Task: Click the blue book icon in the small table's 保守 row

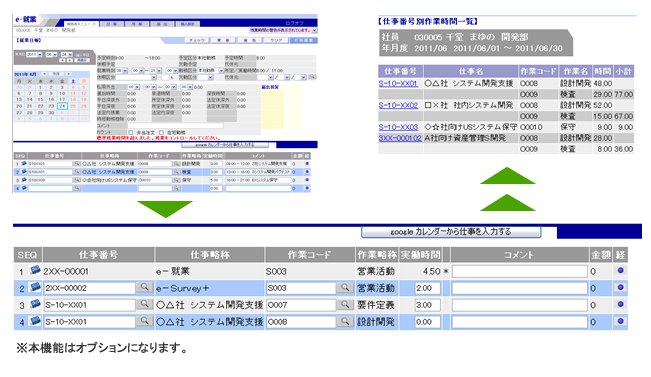Action: tap(24, 180)
